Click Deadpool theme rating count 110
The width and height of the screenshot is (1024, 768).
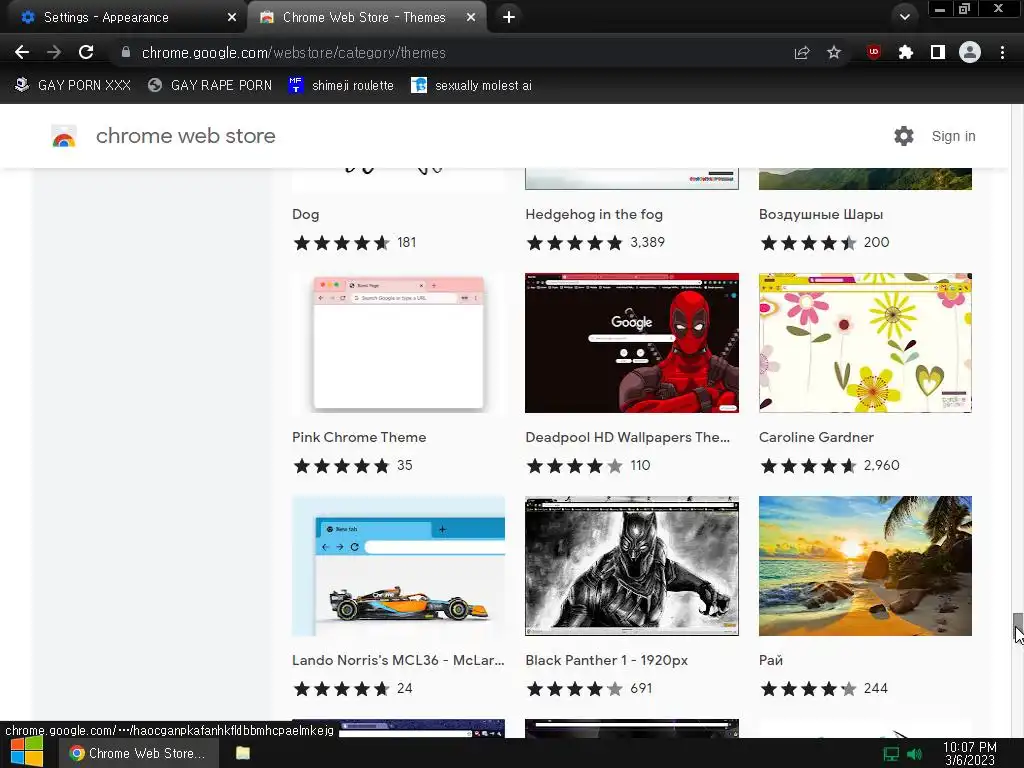pyautogui.click(x=640, y=465)
